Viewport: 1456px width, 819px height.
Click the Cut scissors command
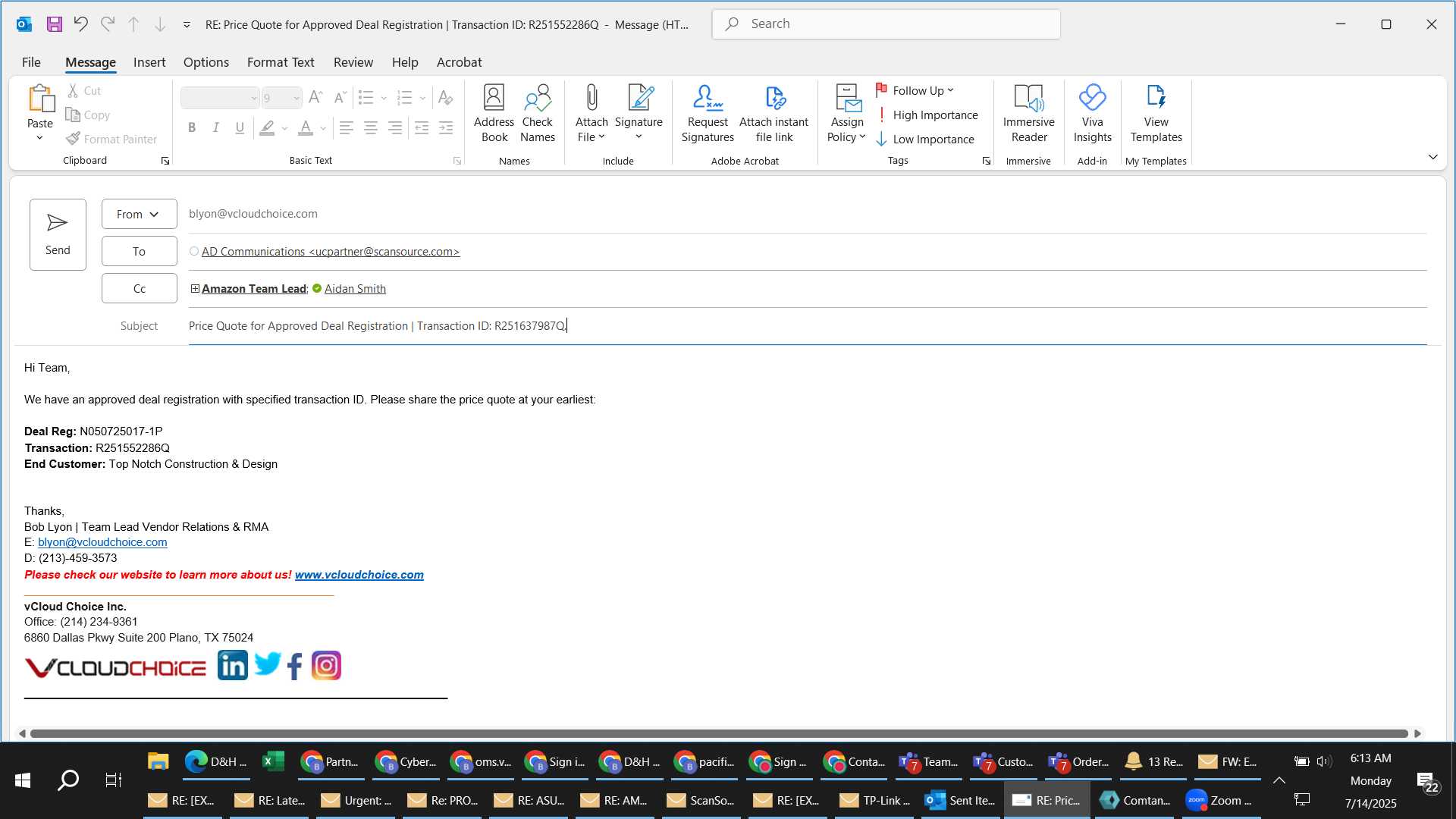(x=83, y=90)
